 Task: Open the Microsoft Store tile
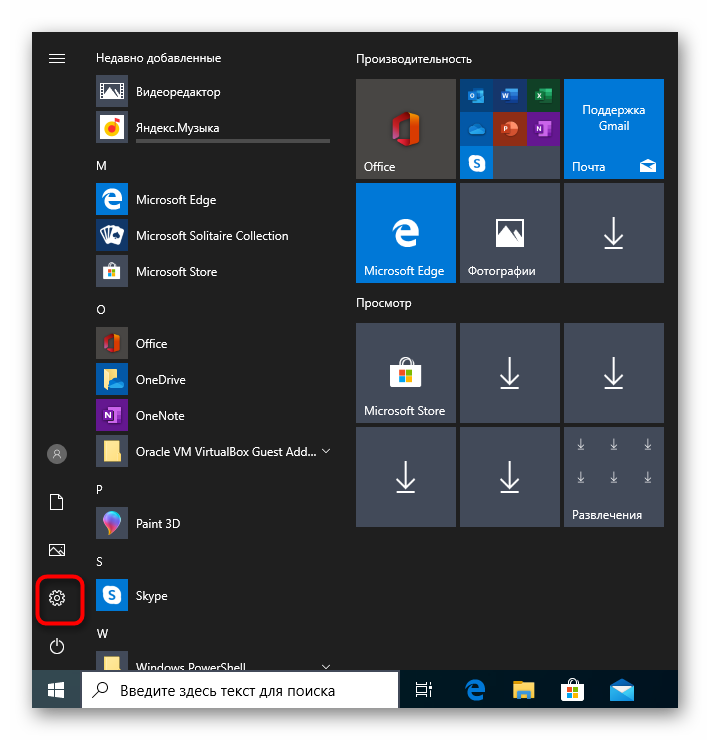pos(406,373)
